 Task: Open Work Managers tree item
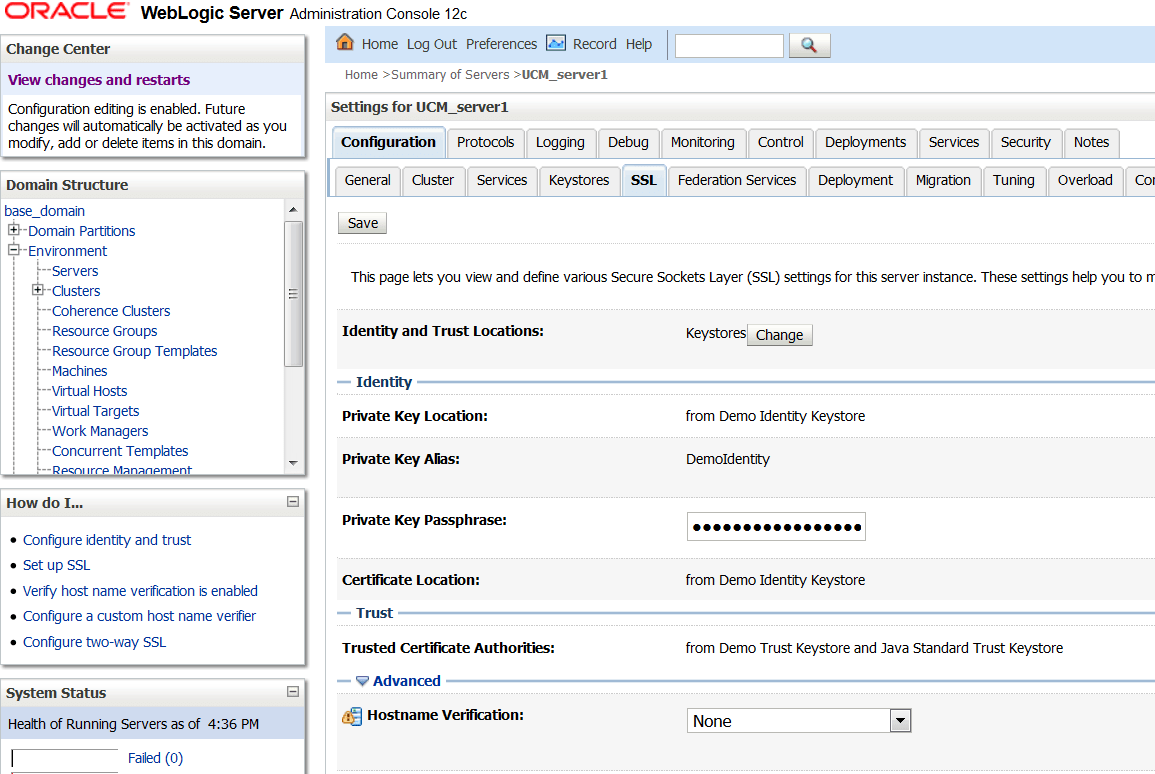click(99, 431)
